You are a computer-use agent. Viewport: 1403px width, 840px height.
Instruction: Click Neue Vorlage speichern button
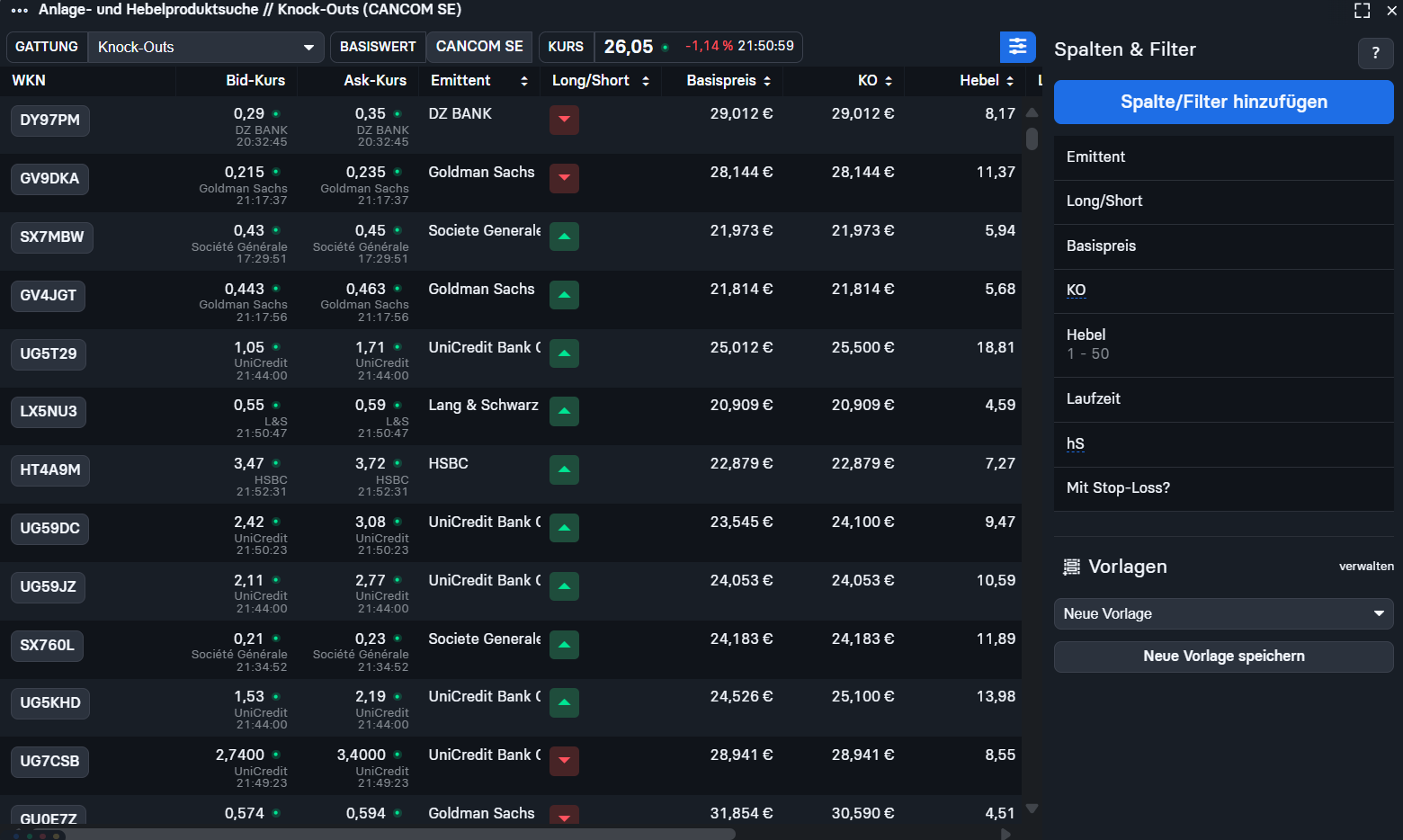tap(1223, 657)
